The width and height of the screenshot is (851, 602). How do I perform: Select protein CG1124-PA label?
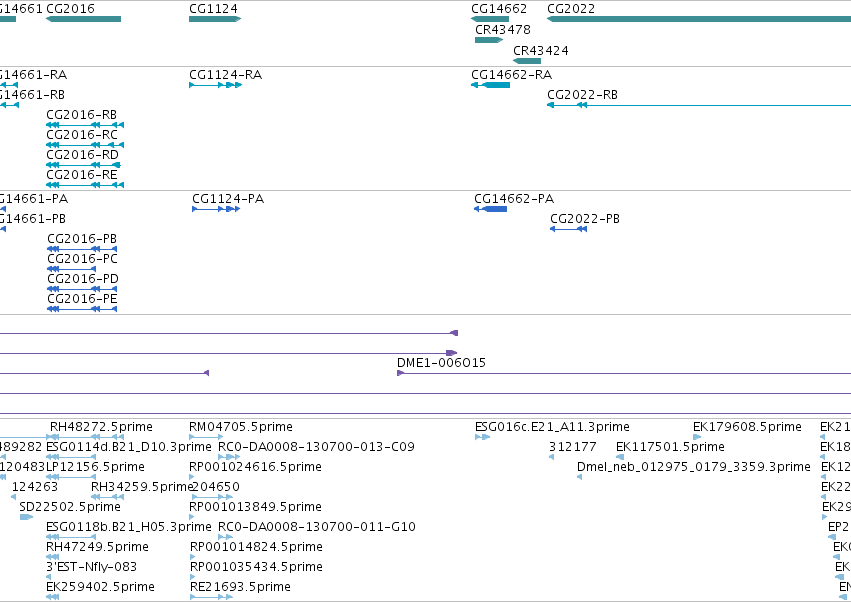[x=228, y=199]
